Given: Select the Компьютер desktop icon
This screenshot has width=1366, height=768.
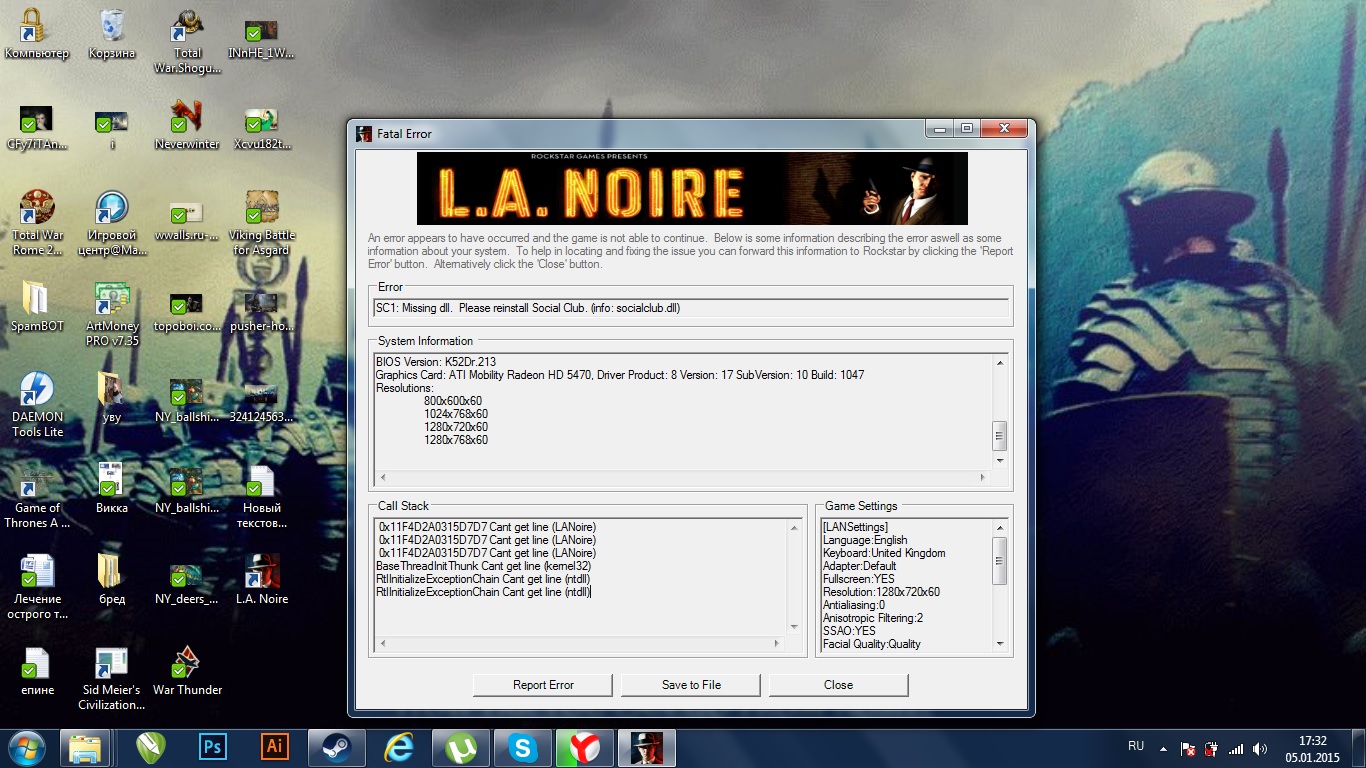Looking at the screenshot, I should pos(37,35).
